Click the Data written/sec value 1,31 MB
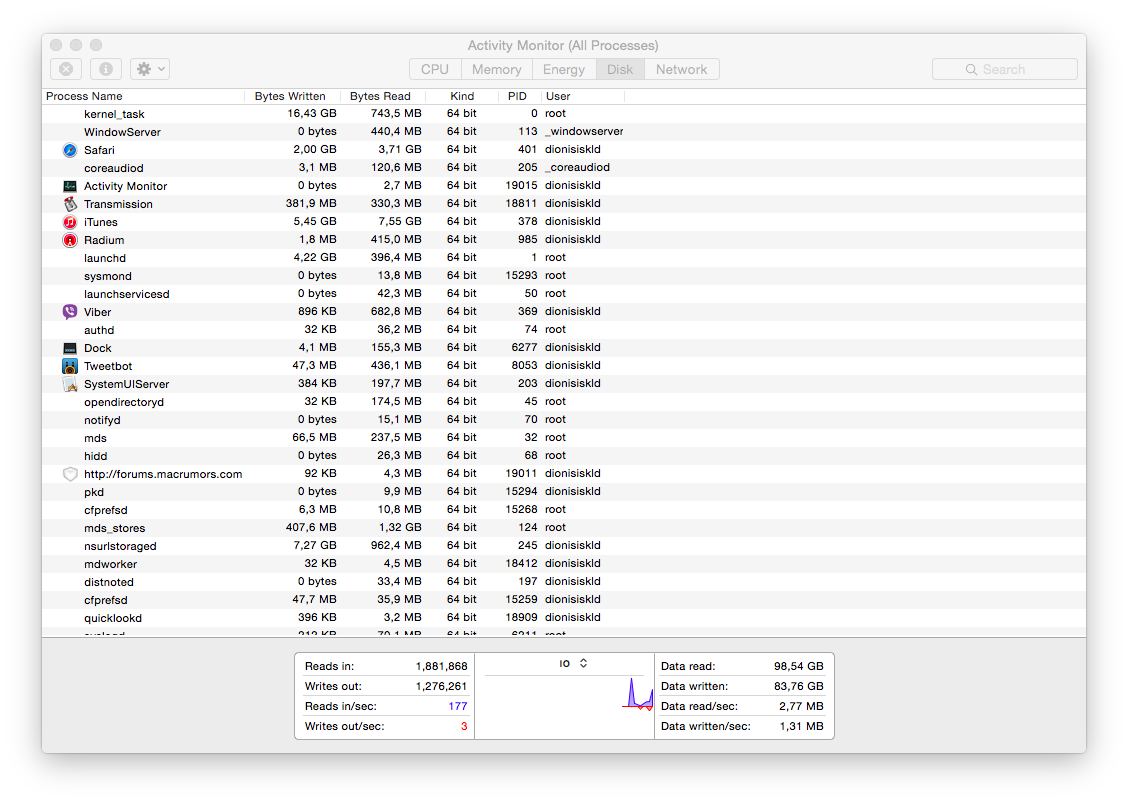Viewport: 1128px width, 803px height. [801, 726]
